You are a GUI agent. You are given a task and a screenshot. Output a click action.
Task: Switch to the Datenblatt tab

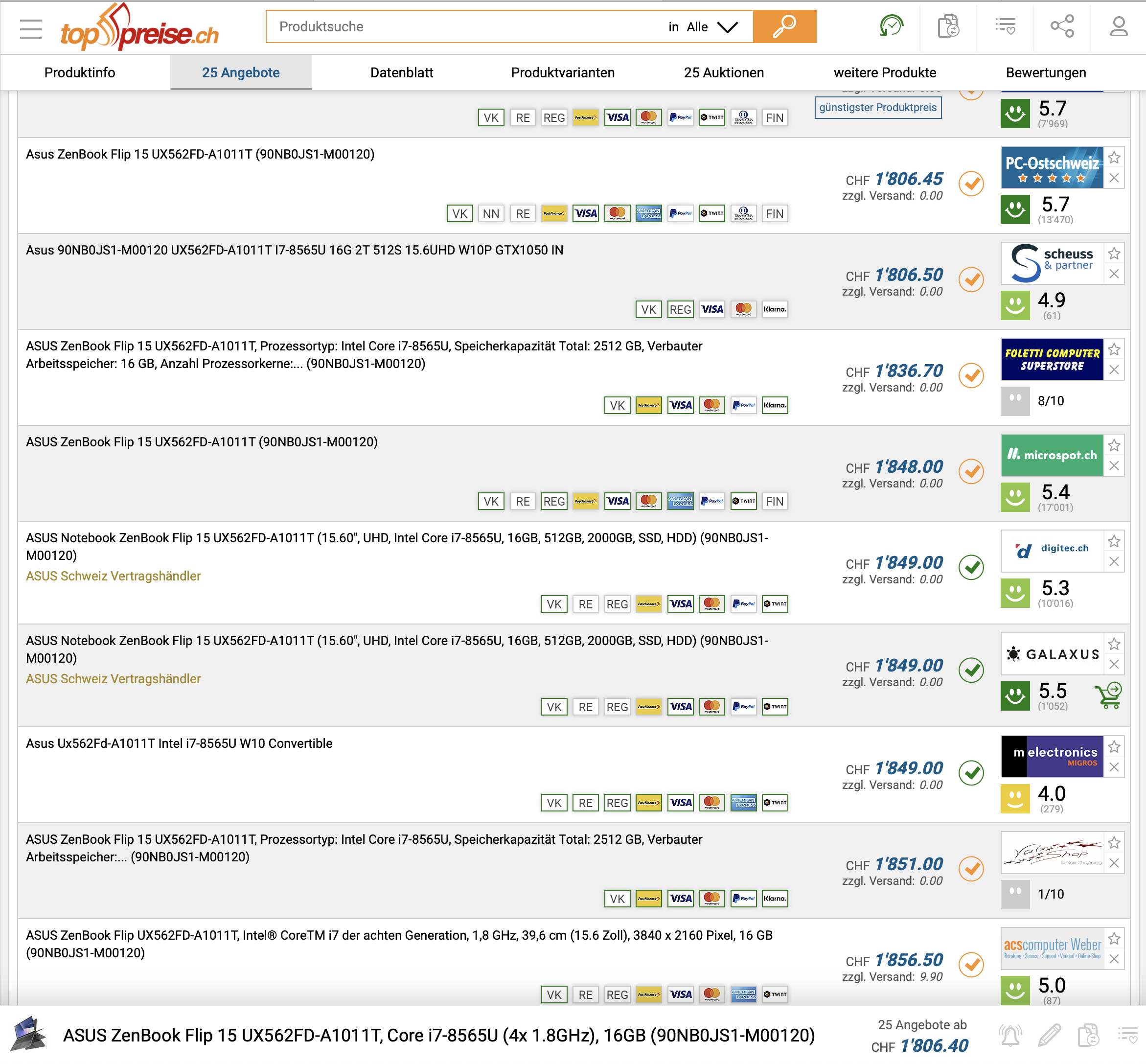click(x=401, y=72)
